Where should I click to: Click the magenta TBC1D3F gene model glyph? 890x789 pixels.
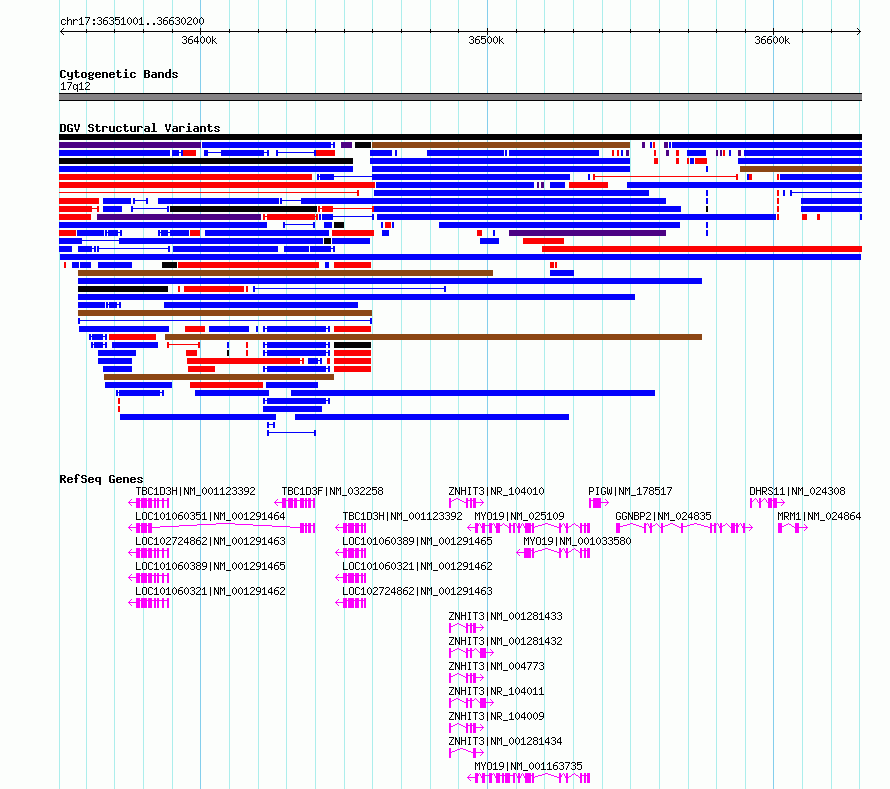point(295,503)
